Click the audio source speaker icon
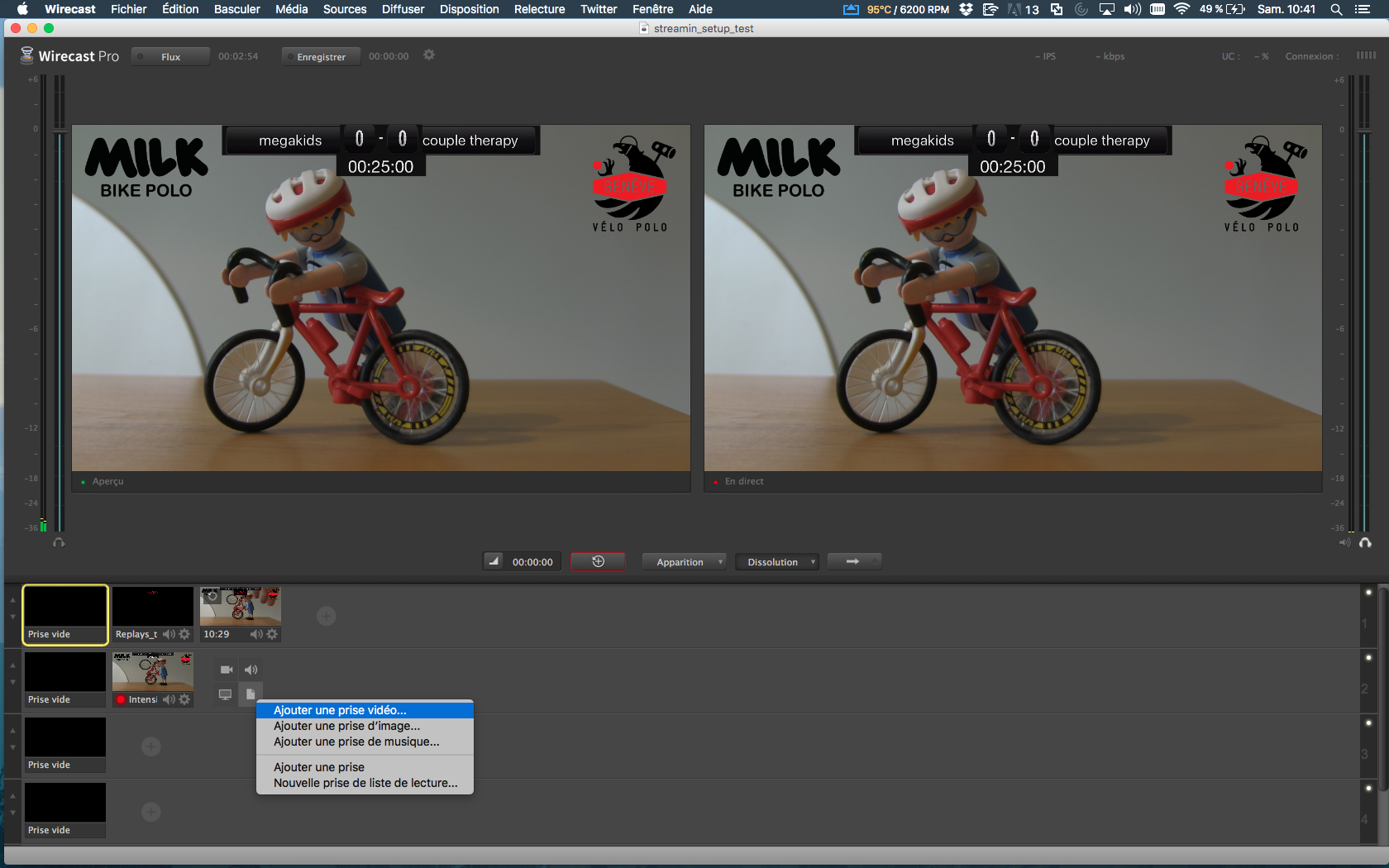1389x868 pixels. pyautogui.click(x=251, y=670)
